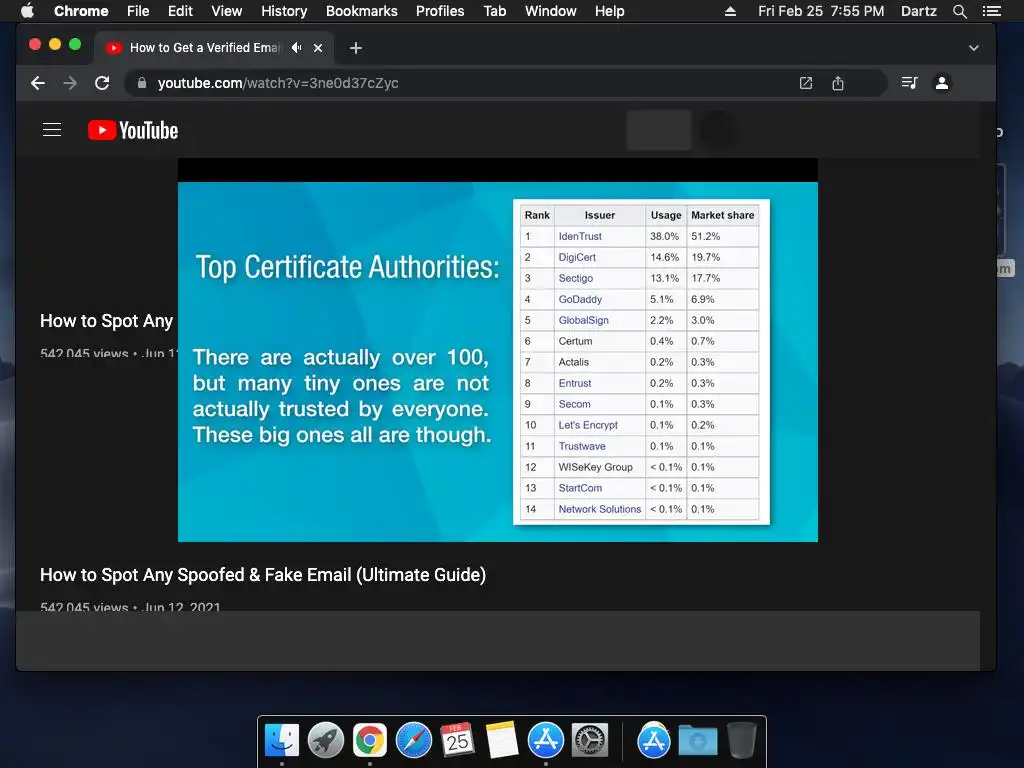1024x768 pixels.
Task: Click IdenTrust in the issuer table
Action: pyautogui.click(x=580, y=236)
